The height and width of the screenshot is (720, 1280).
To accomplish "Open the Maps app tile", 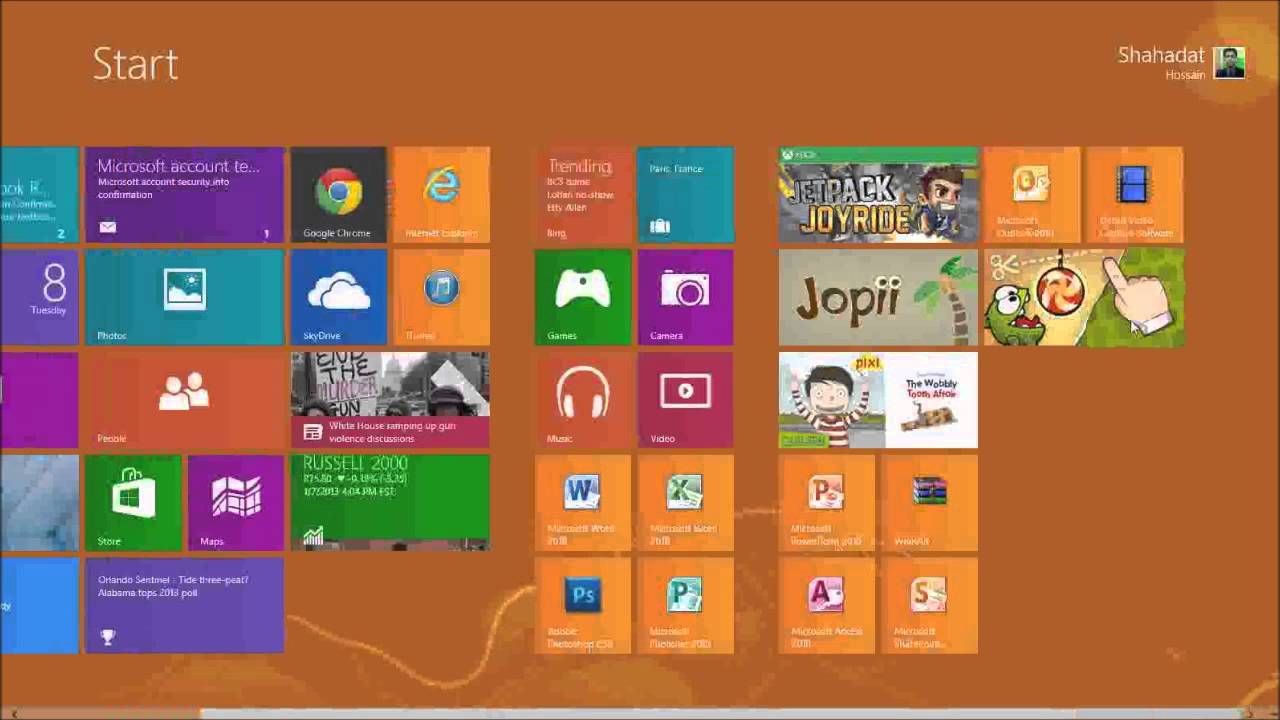I will click(x=236, y=504).
